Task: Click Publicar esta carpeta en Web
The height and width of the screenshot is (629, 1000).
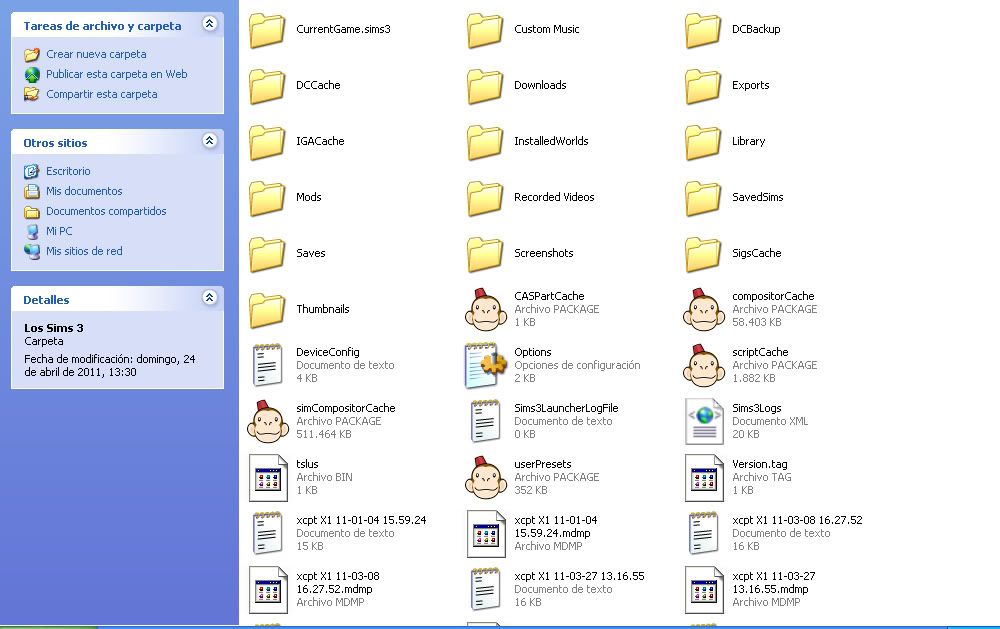Action: coord(116,74)
